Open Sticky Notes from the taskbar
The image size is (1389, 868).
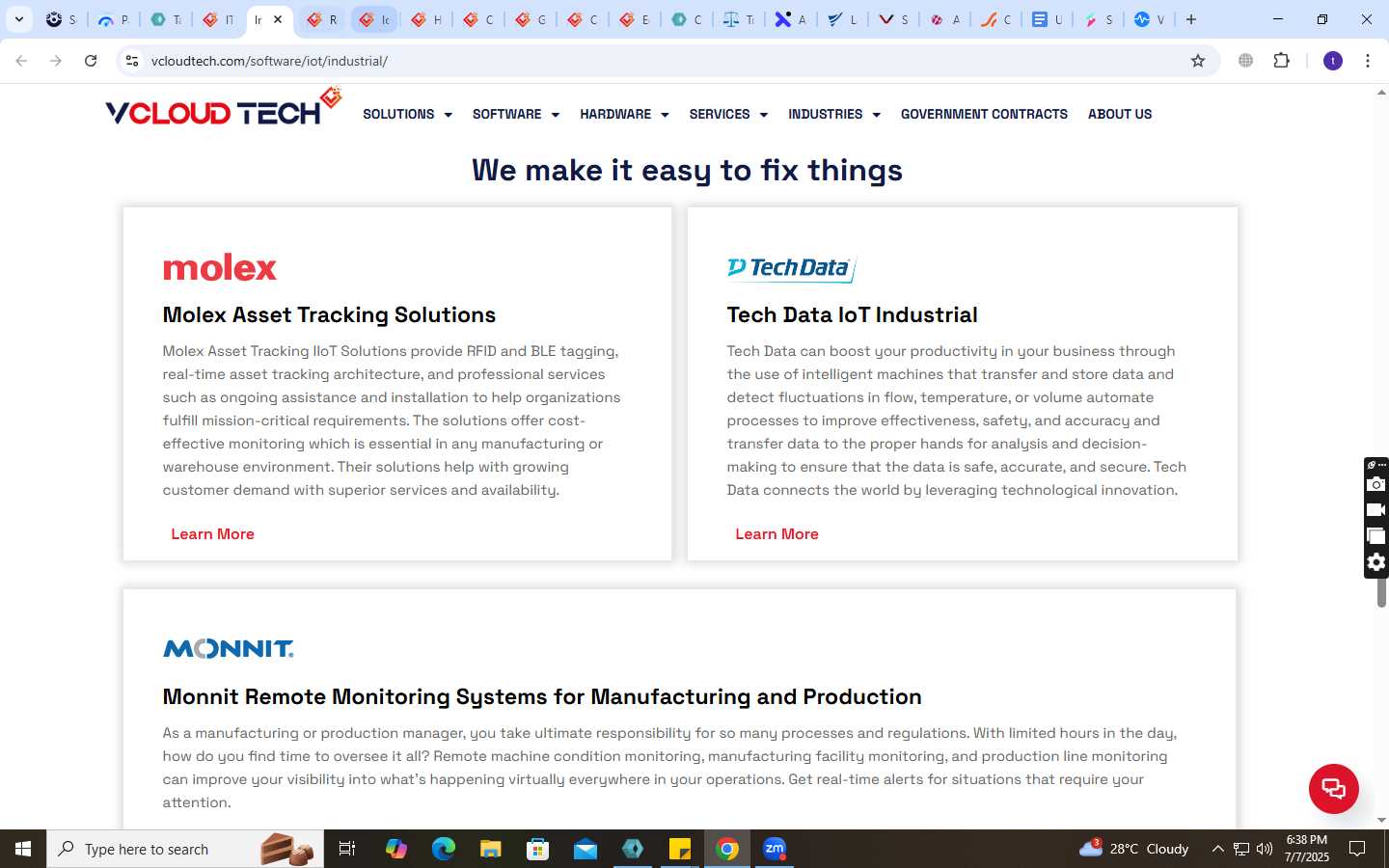coord(680,849)
